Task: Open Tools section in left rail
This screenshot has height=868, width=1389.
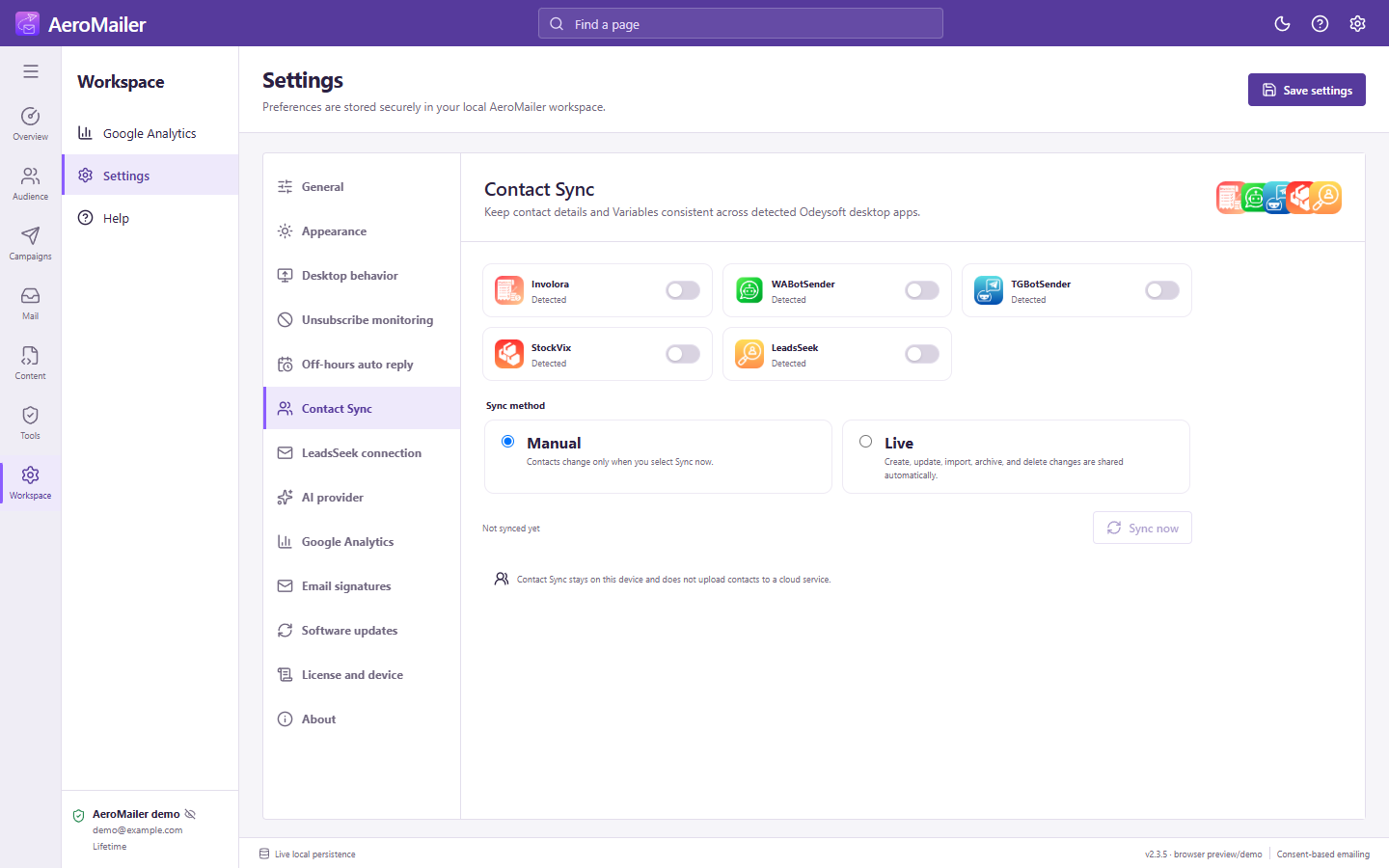Action: point(31,422)
